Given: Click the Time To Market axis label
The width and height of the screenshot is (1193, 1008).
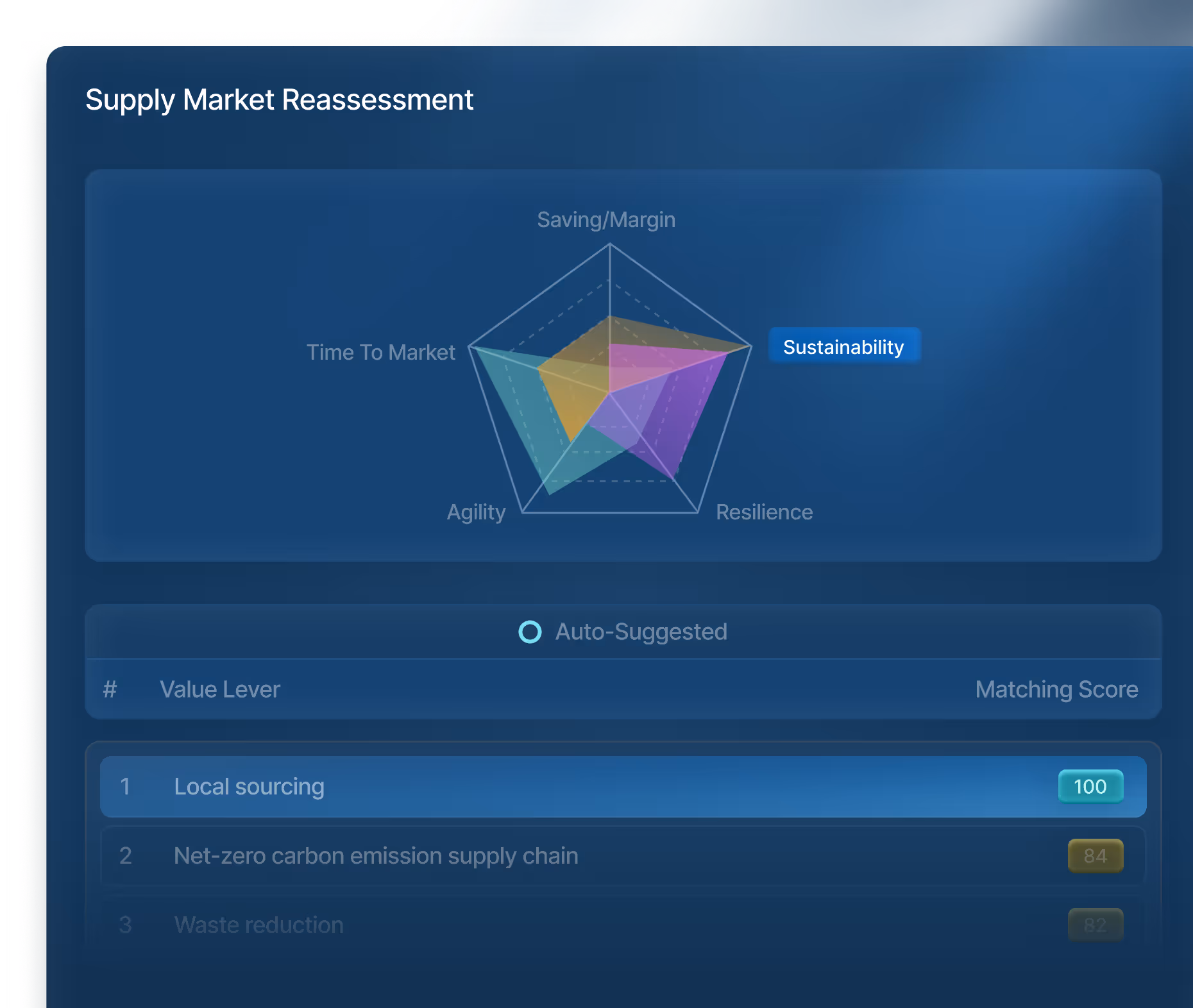Looking at the screenshot, I should click(381, 352).
